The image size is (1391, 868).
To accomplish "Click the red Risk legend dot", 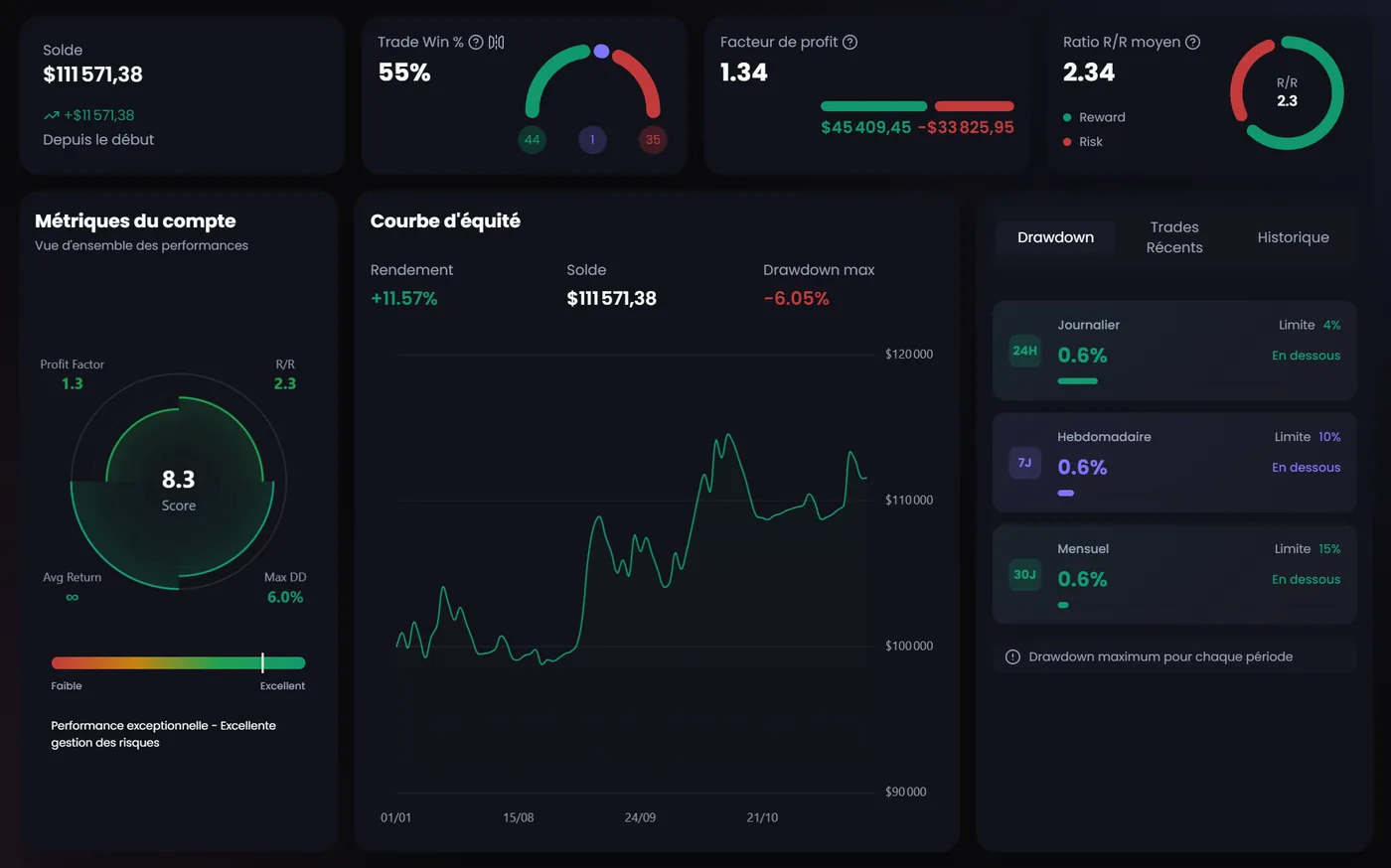I will click(1067, 142).
